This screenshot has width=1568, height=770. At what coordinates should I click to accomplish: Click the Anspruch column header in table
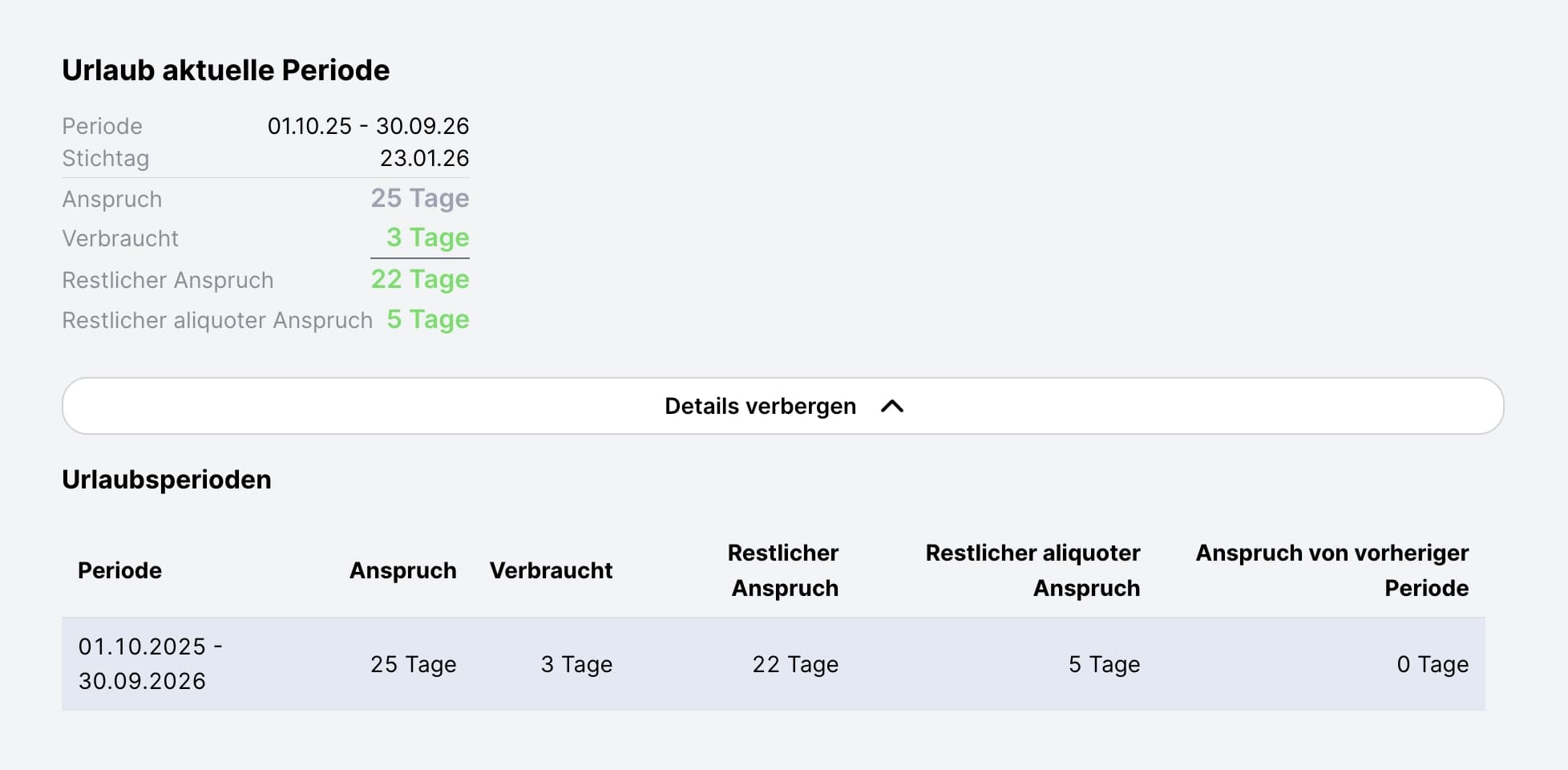402,570
